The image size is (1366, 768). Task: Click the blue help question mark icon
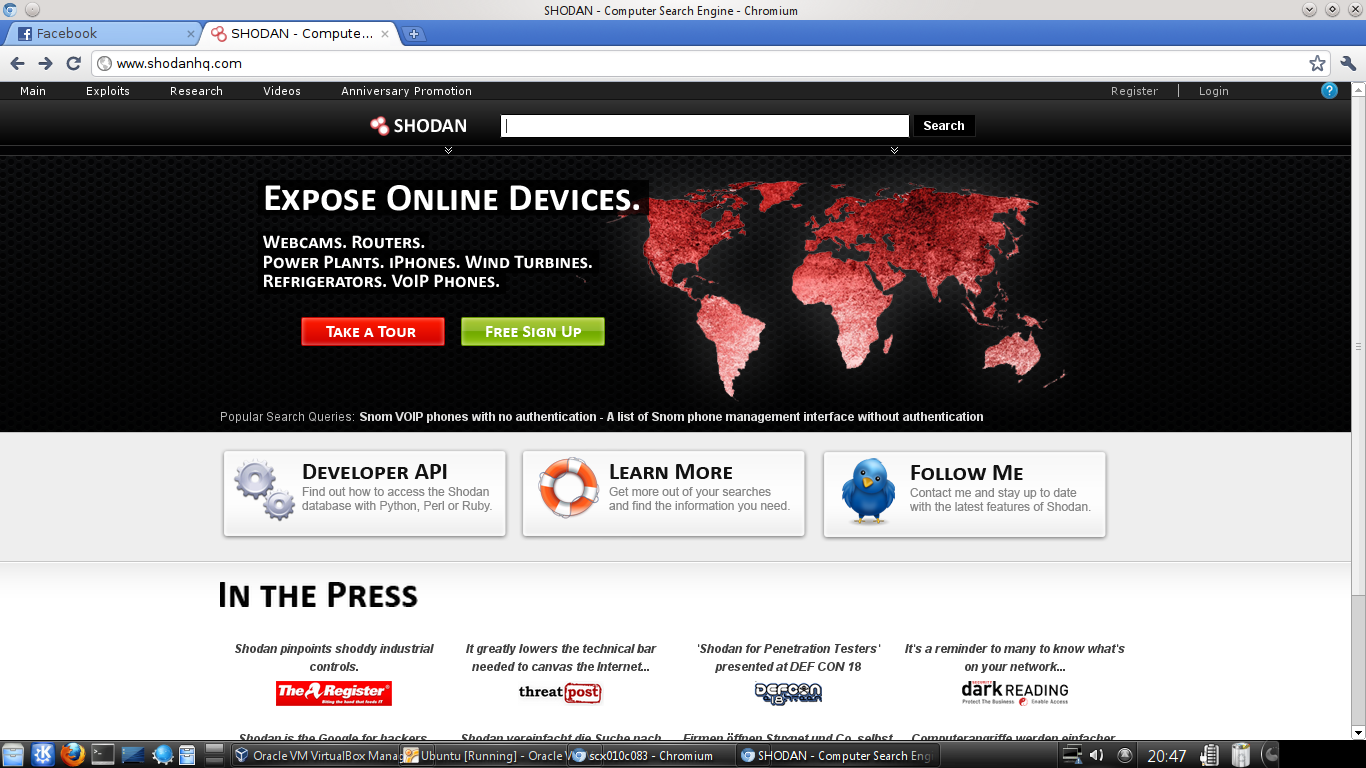1329,91
